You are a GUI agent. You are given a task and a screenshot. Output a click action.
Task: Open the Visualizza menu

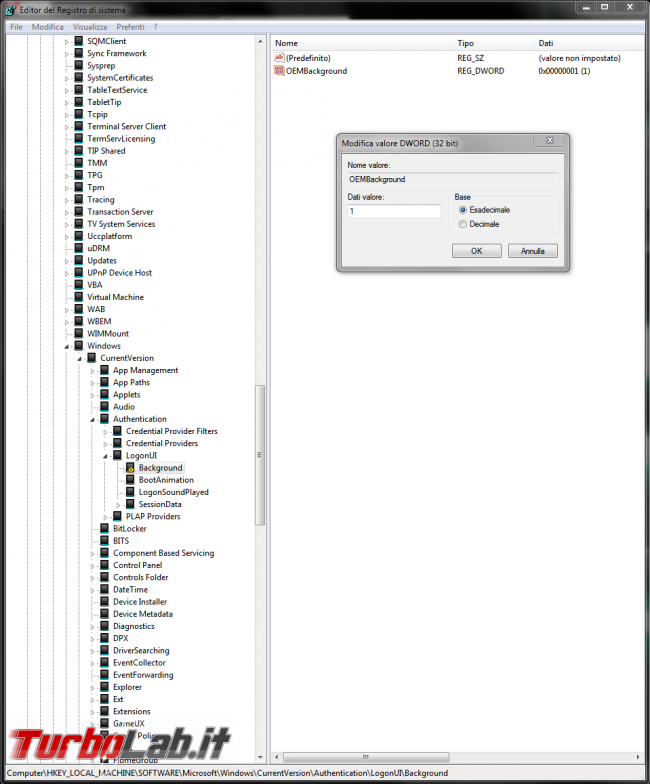click(90, 27)
